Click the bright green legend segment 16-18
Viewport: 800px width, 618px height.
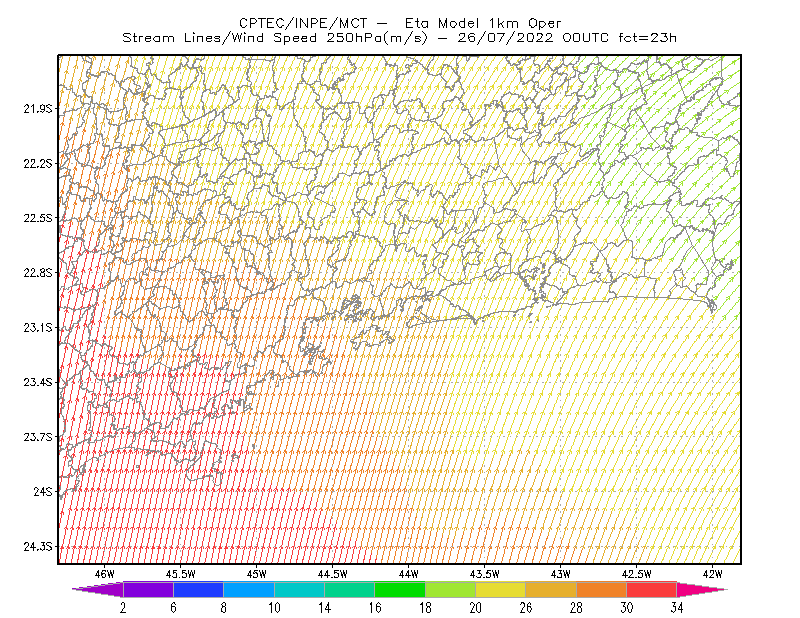[x=400, y=589]
